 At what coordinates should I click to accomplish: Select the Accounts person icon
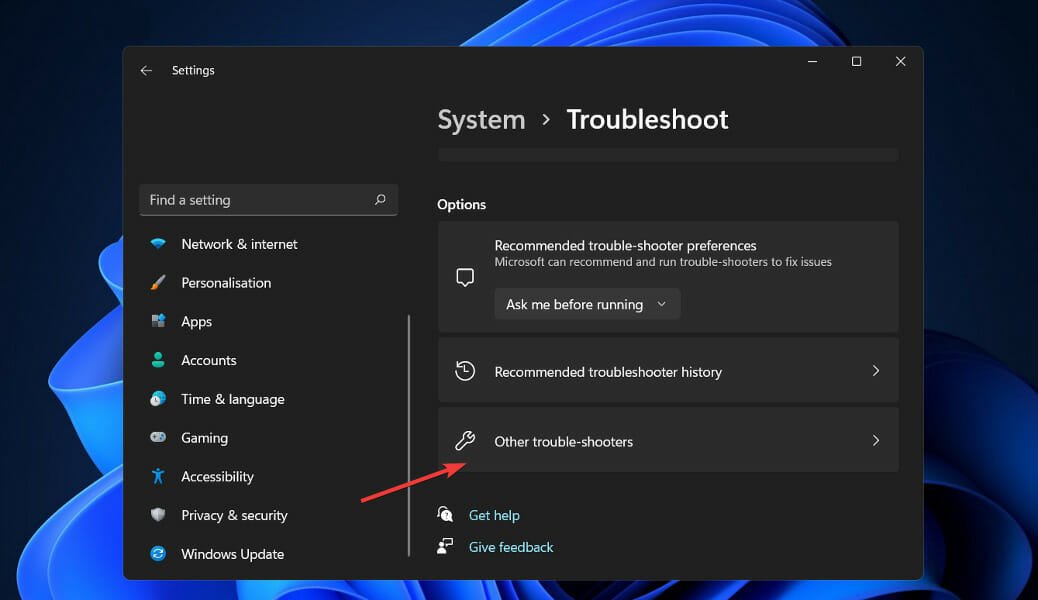tap(161, 360)
